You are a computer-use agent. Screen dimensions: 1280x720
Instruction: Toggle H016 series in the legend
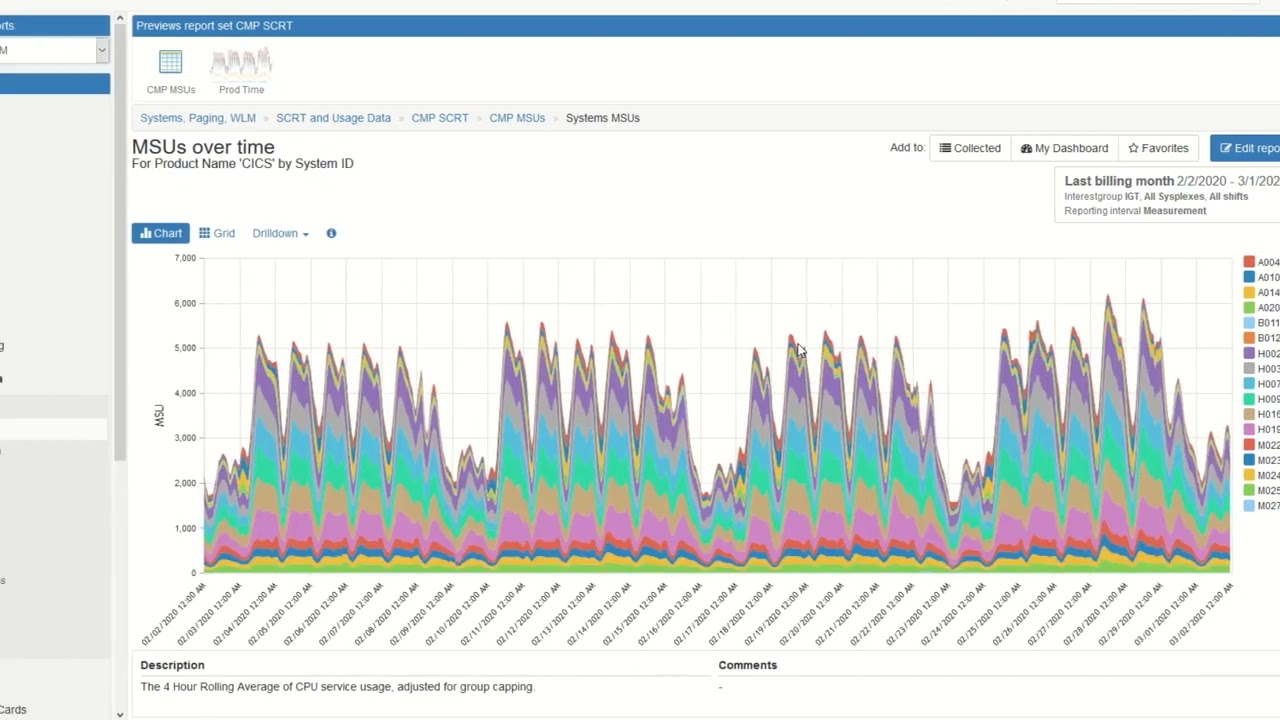point(1261,414)
